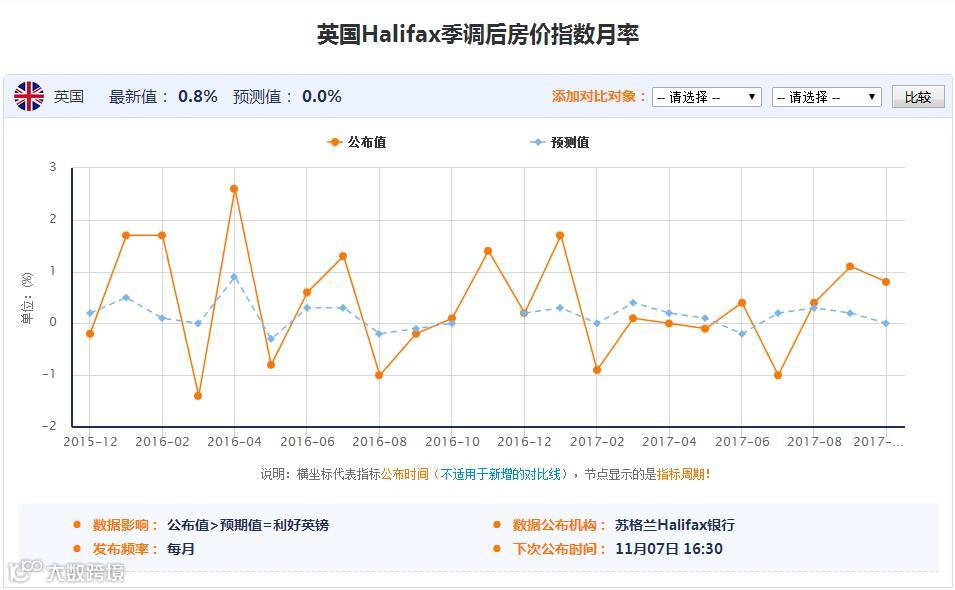Click the orange -1 point after 2017-06
955x590 pixels.
[x=778, y=375]
